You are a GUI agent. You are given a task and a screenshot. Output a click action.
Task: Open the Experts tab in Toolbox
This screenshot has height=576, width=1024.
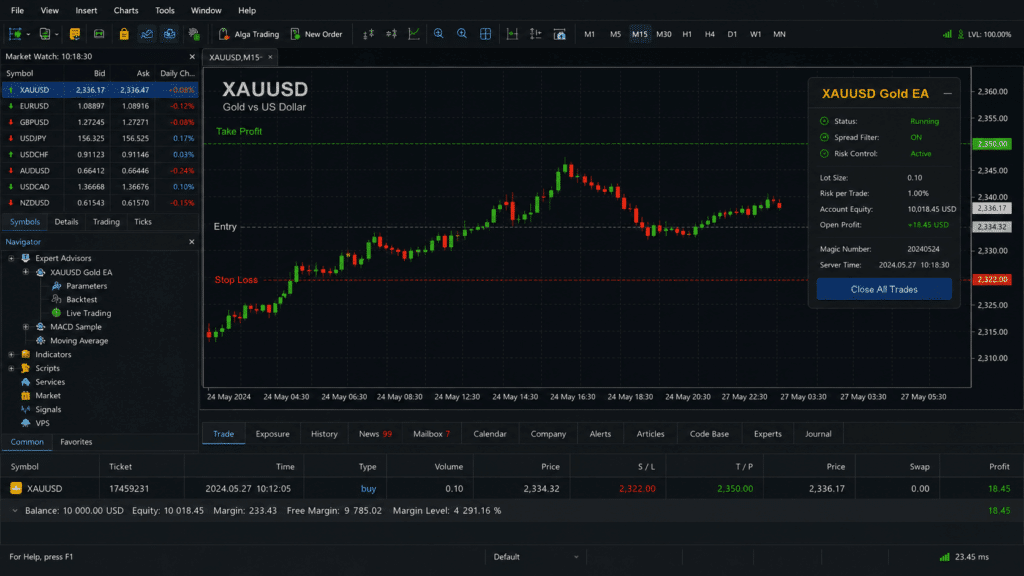[x=767, y=434]
